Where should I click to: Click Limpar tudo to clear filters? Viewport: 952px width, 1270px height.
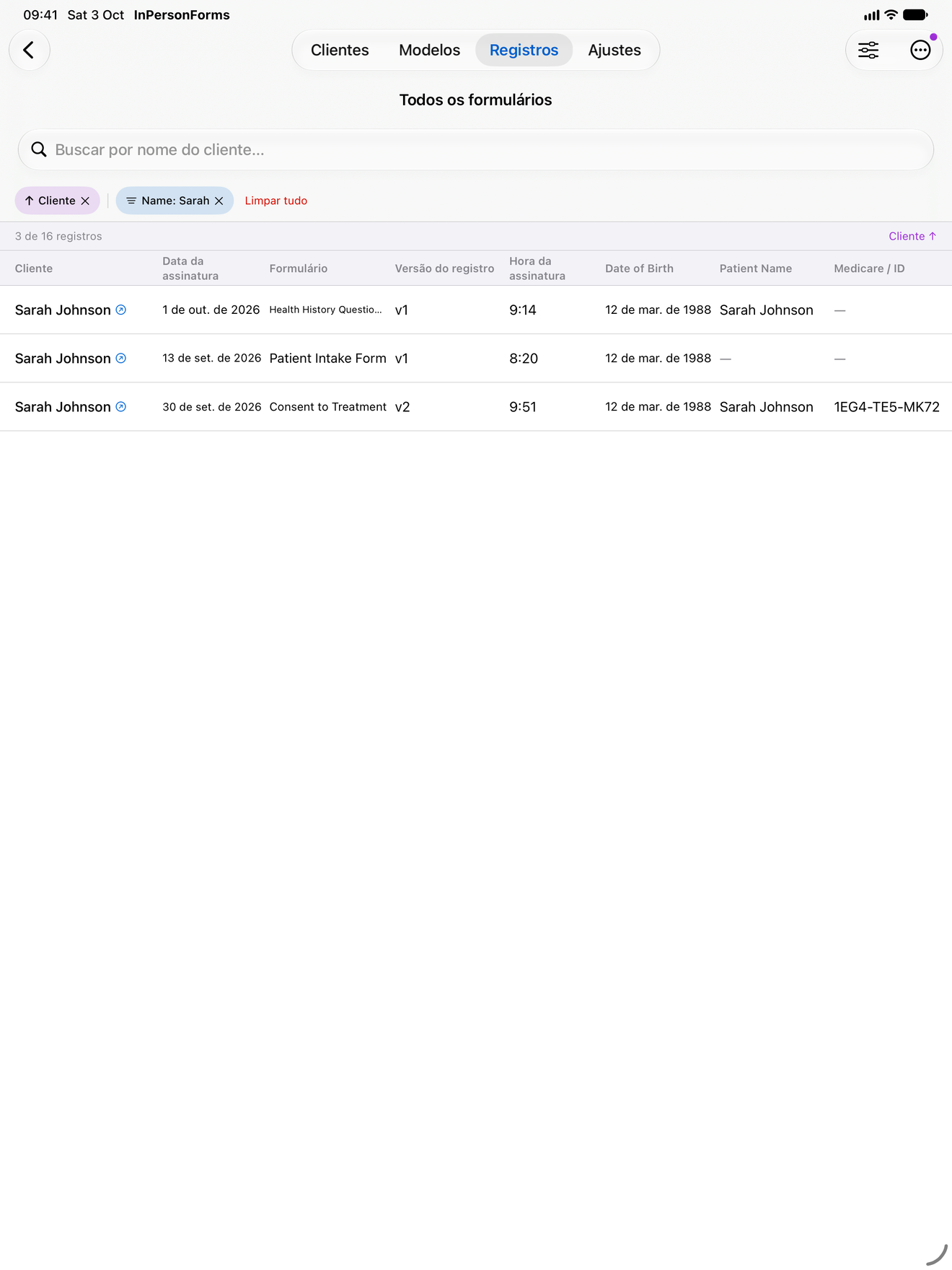click(x=276, y=201)
